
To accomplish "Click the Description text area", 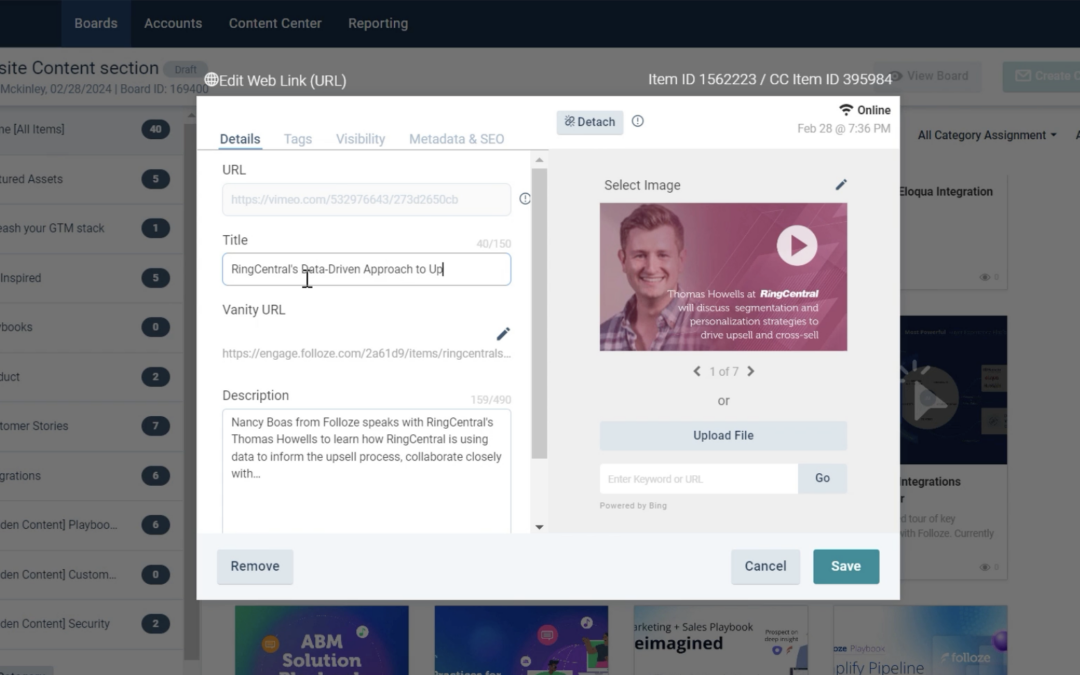I will click(366, 471).
